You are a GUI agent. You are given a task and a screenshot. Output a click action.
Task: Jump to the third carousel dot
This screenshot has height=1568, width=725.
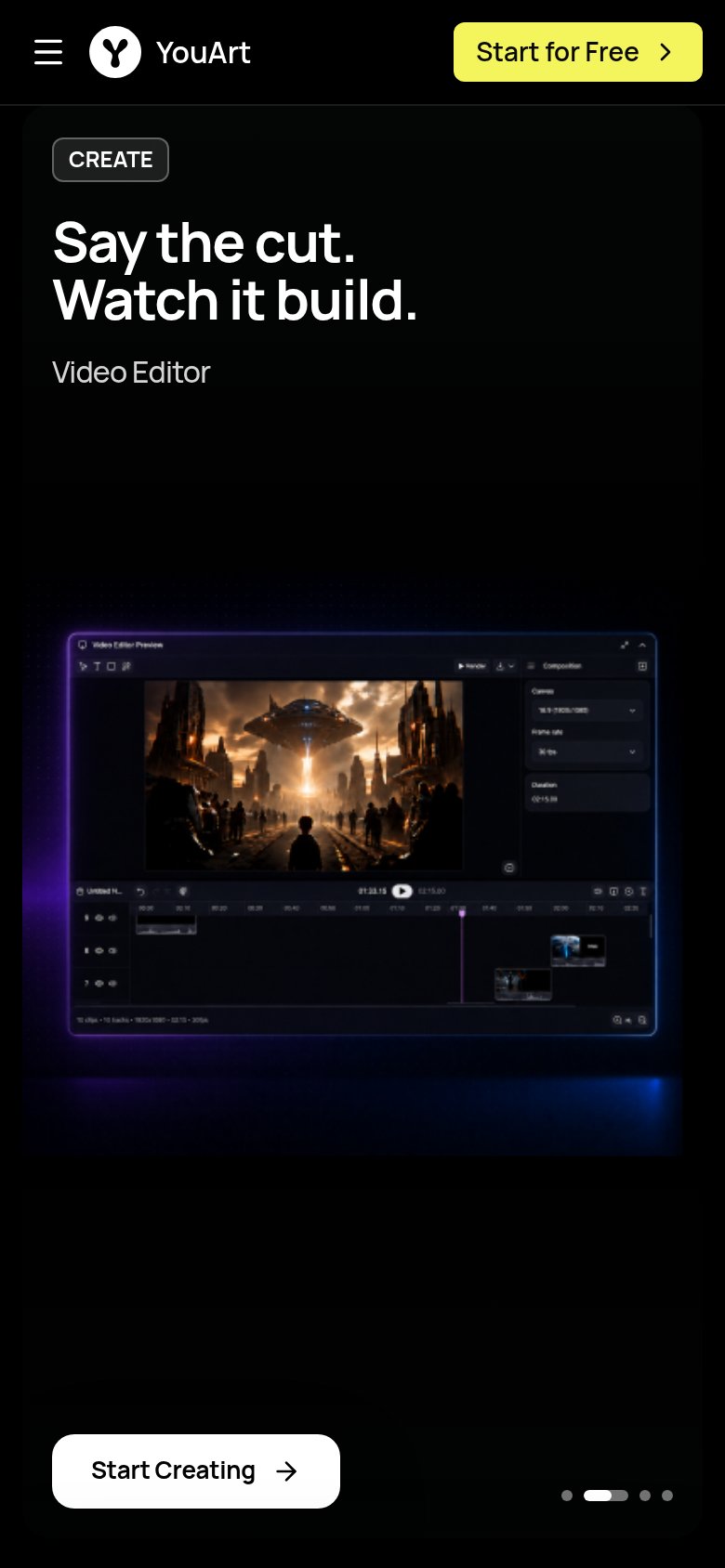(645, 1496)
